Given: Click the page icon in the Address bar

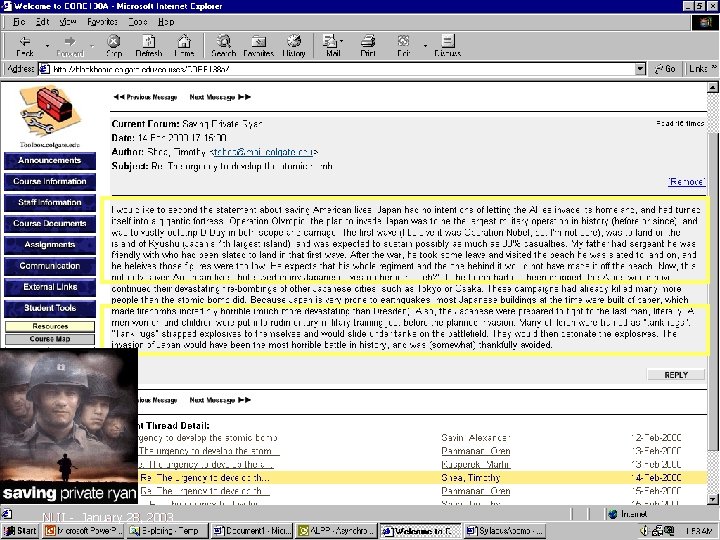Looking at the screenshot, I should click(x=45, y=69).
